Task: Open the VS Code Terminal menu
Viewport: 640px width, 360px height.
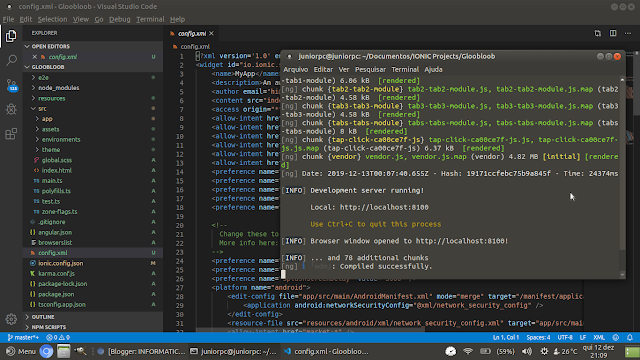Action: coord(150,19)
